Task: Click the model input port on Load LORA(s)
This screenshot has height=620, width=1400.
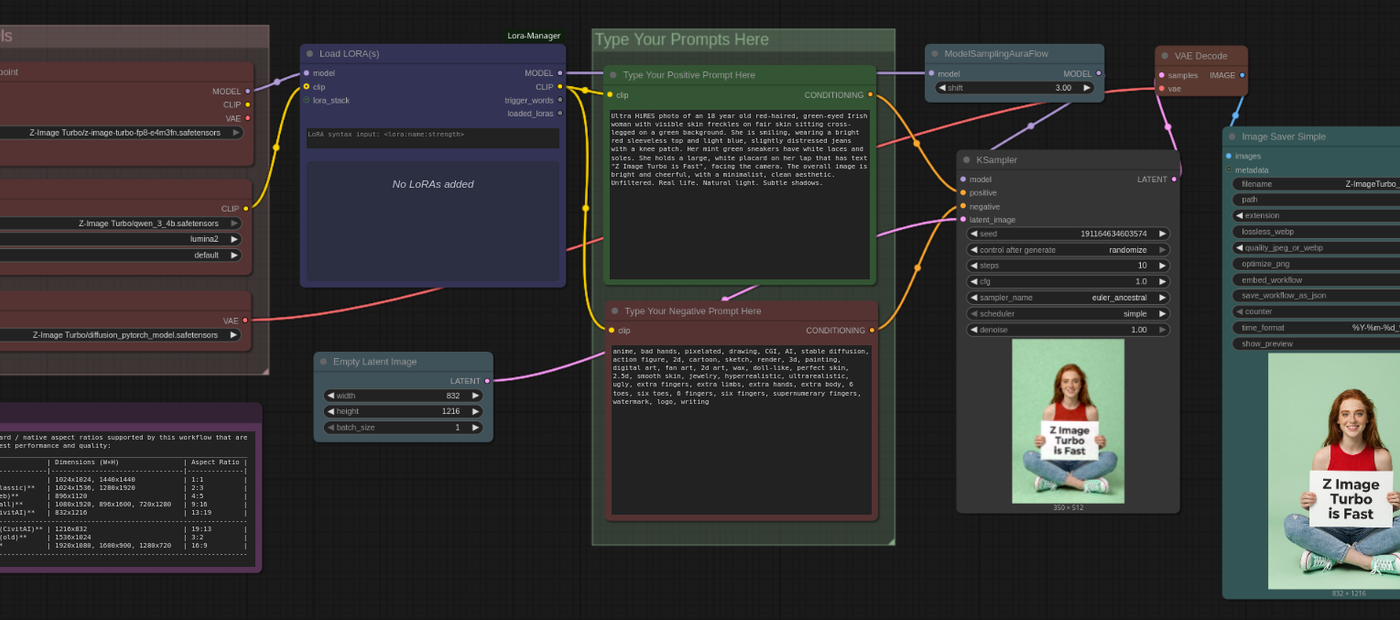Action: 307,73
